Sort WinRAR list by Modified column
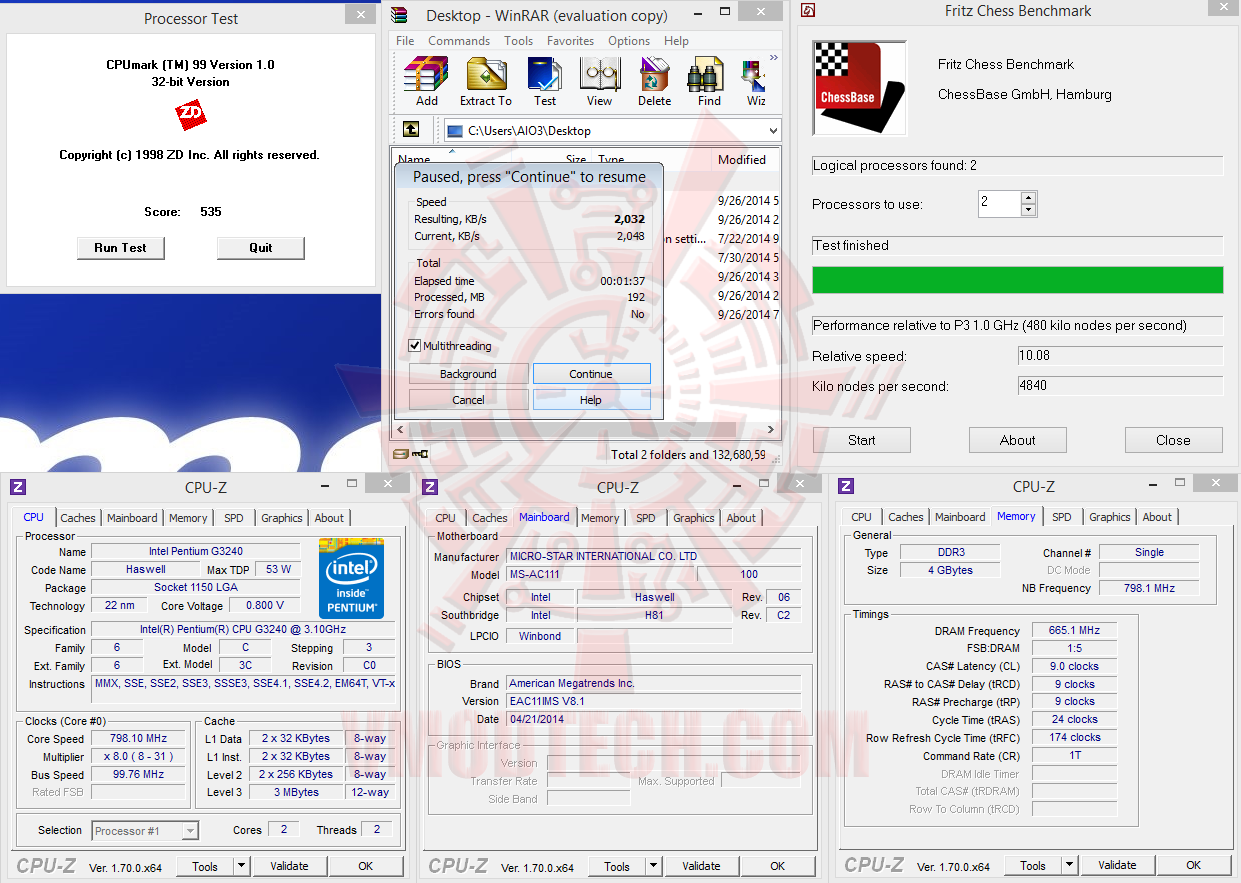The image size is (1241, 883). 742,160
